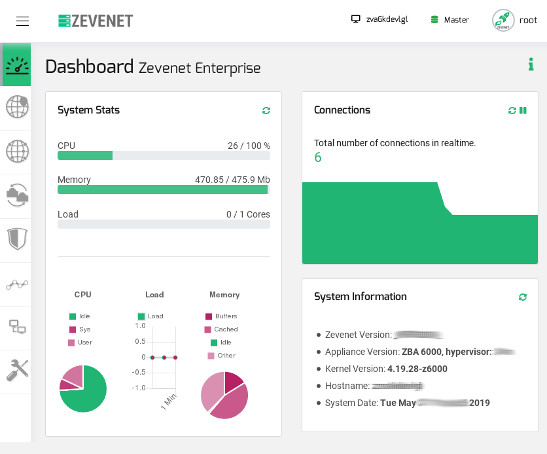The image size is (547, 454).
Task: Click the connections count 6
Action: coord(318,157)
